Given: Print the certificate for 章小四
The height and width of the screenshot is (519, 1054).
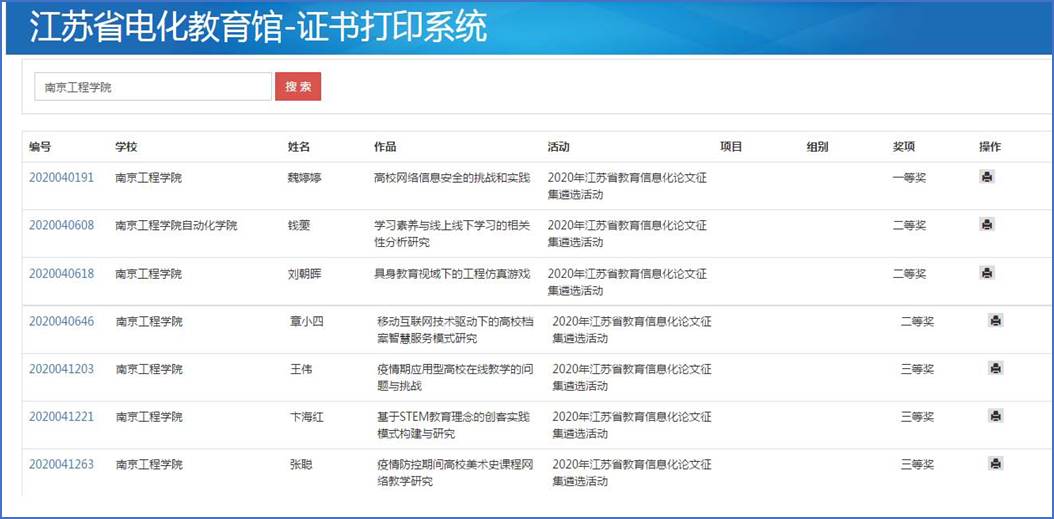Looking at the screenshot, I should [995, 321].
